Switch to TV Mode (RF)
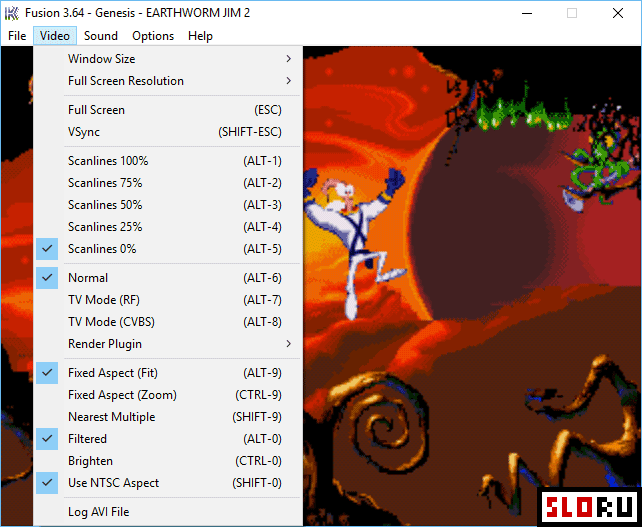The width and height of the screenshot is (642, 527). coord(168,300)
